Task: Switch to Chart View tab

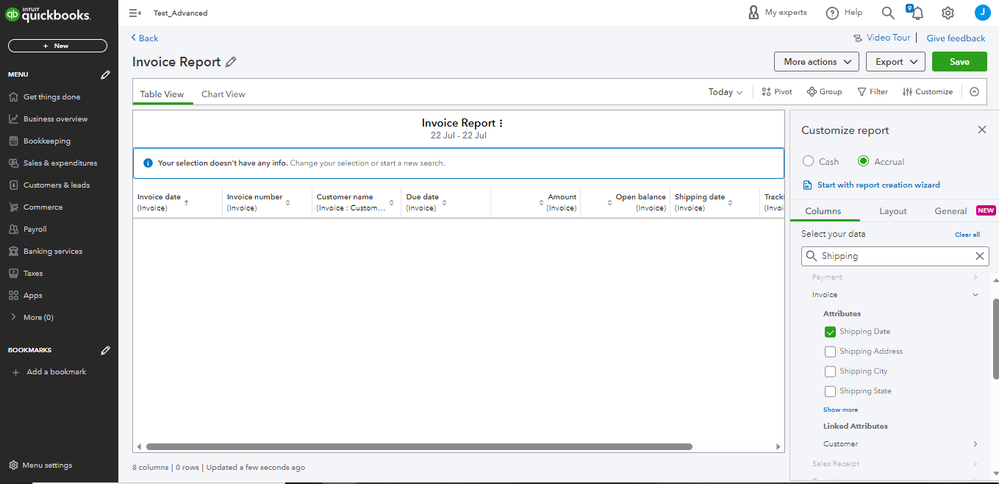Action: [223, 94]
